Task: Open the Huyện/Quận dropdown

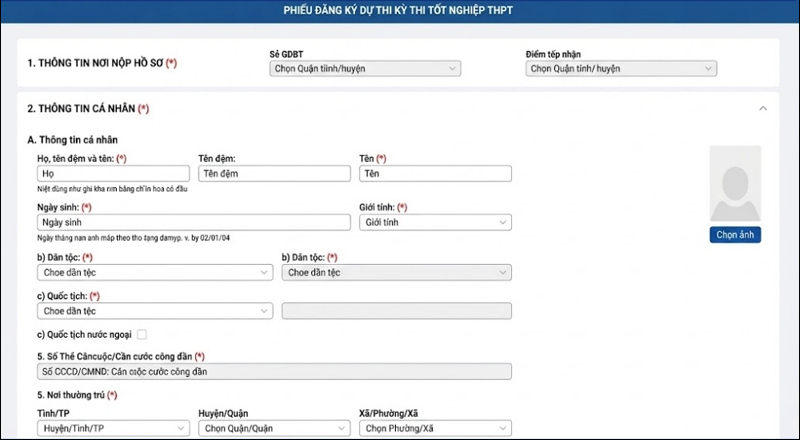Action: coord(274,428)
